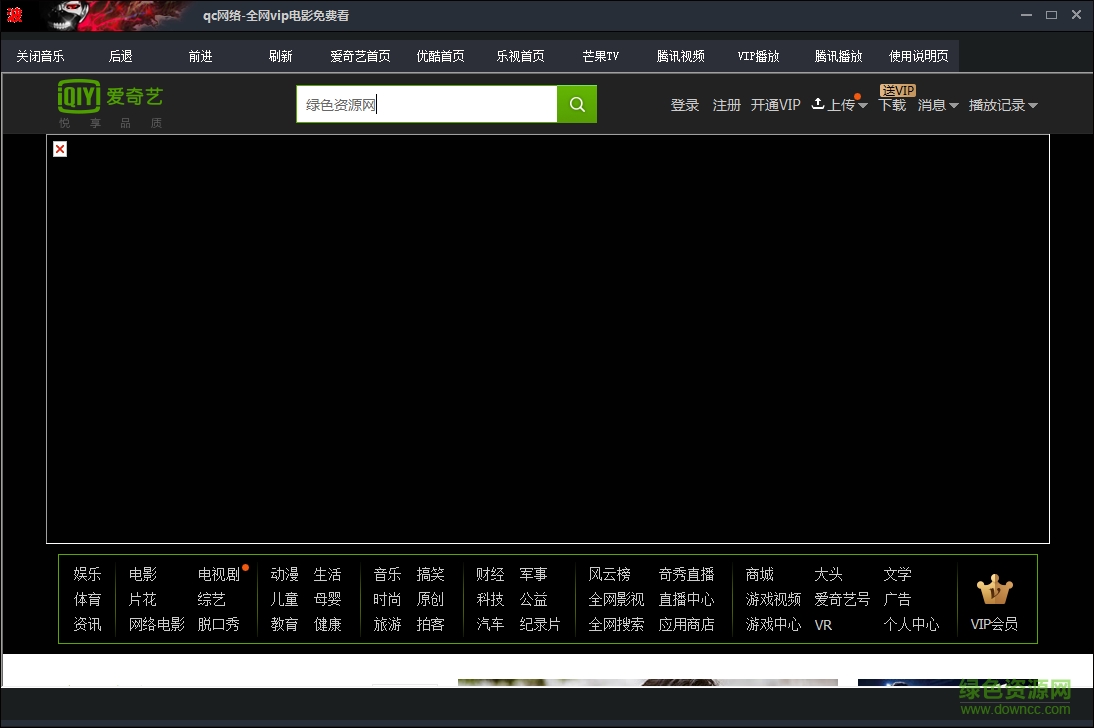The width and height of the screenshot is (1094, 728).
Task: Open the 脱口秀 category
Action: coord(218,624)
